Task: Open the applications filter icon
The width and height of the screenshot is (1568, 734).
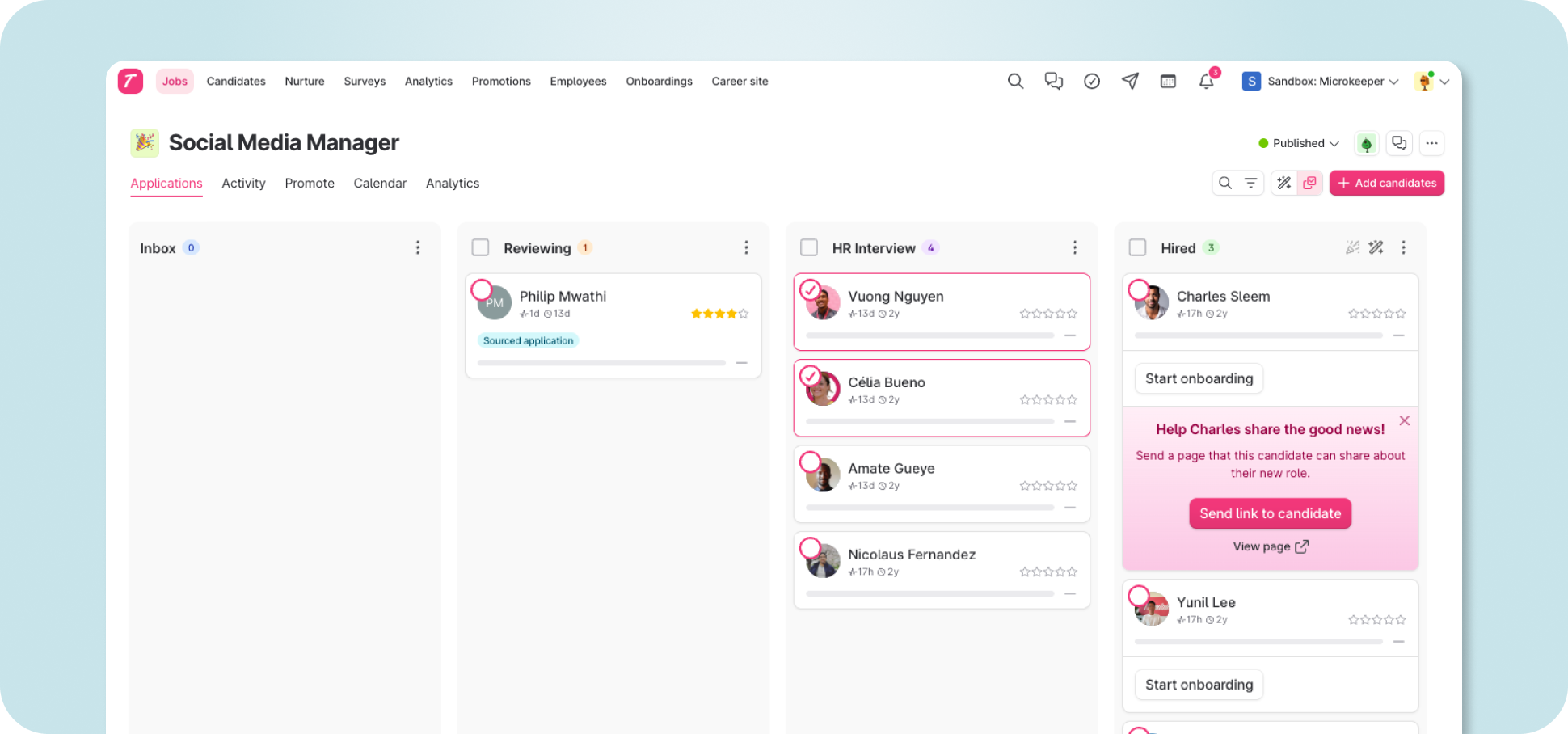Action: tap(1250, 183)
